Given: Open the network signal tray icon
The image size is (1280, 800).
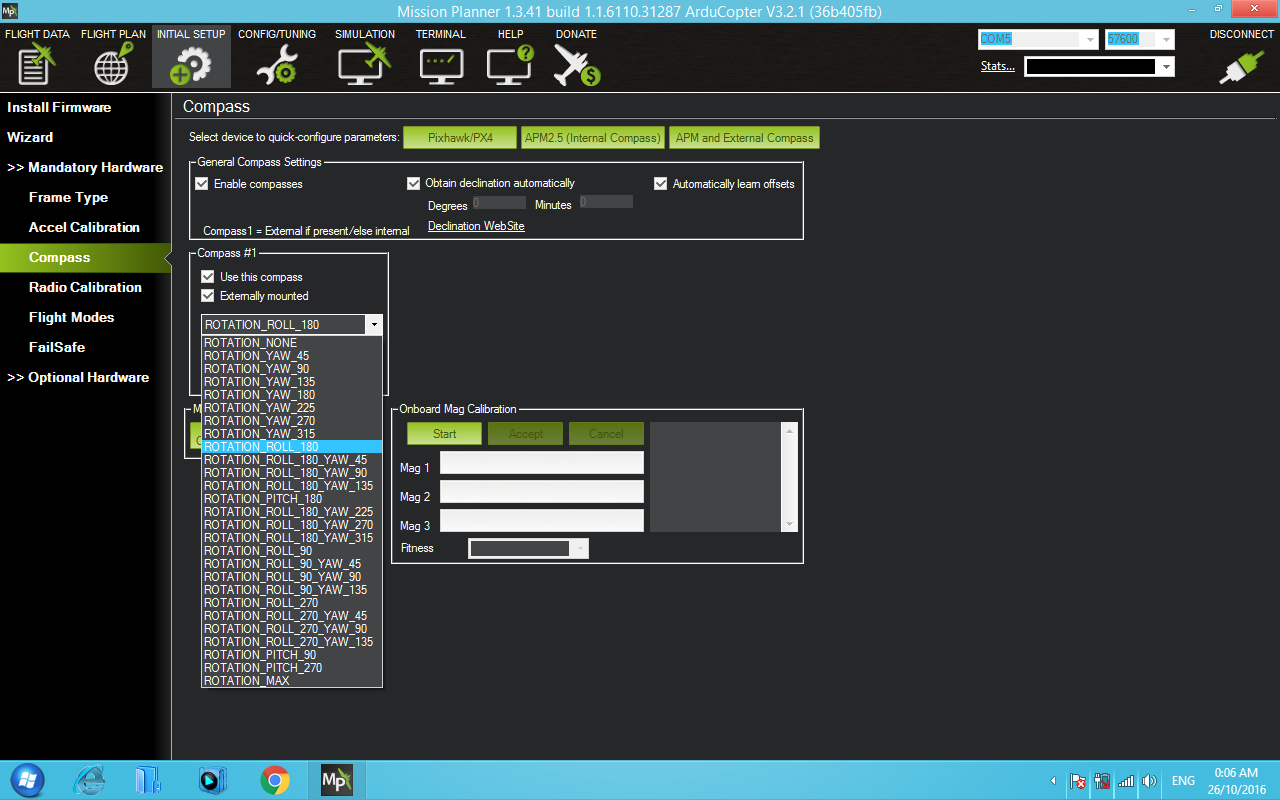Looking at the screenshot, I should (1126, 781).
